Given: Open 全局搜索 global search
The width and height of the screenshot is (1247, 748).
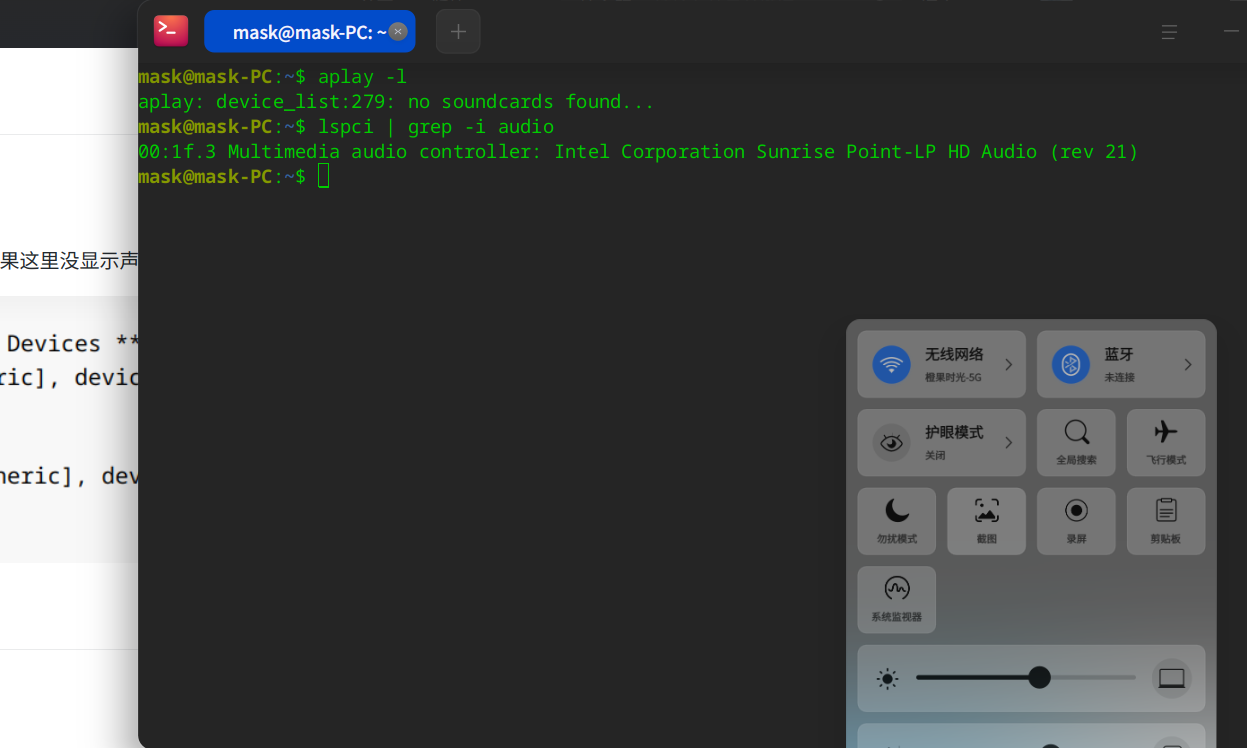Looking at the screenshot, I should [1076, 442].
